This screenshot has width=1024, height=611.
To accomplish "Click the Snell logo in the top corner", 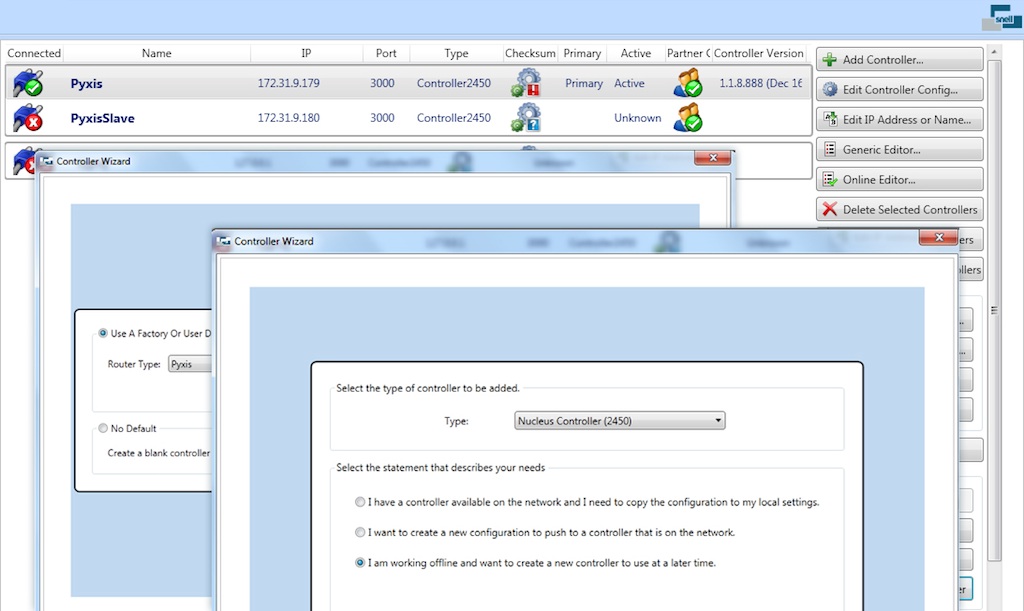I will [x=1002, y=18].
